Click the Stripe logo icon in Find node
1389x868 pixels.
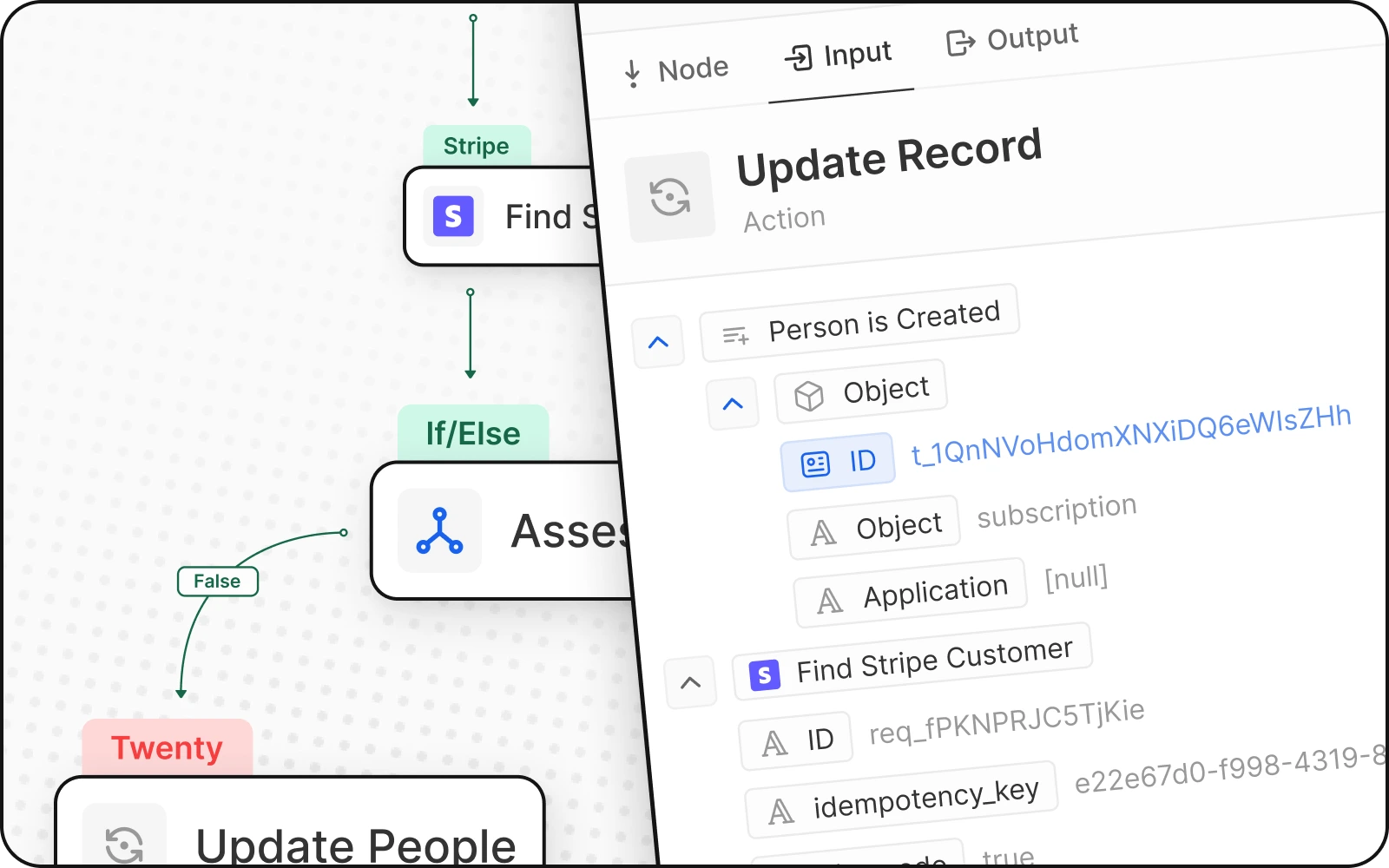[x=453, y=217]
